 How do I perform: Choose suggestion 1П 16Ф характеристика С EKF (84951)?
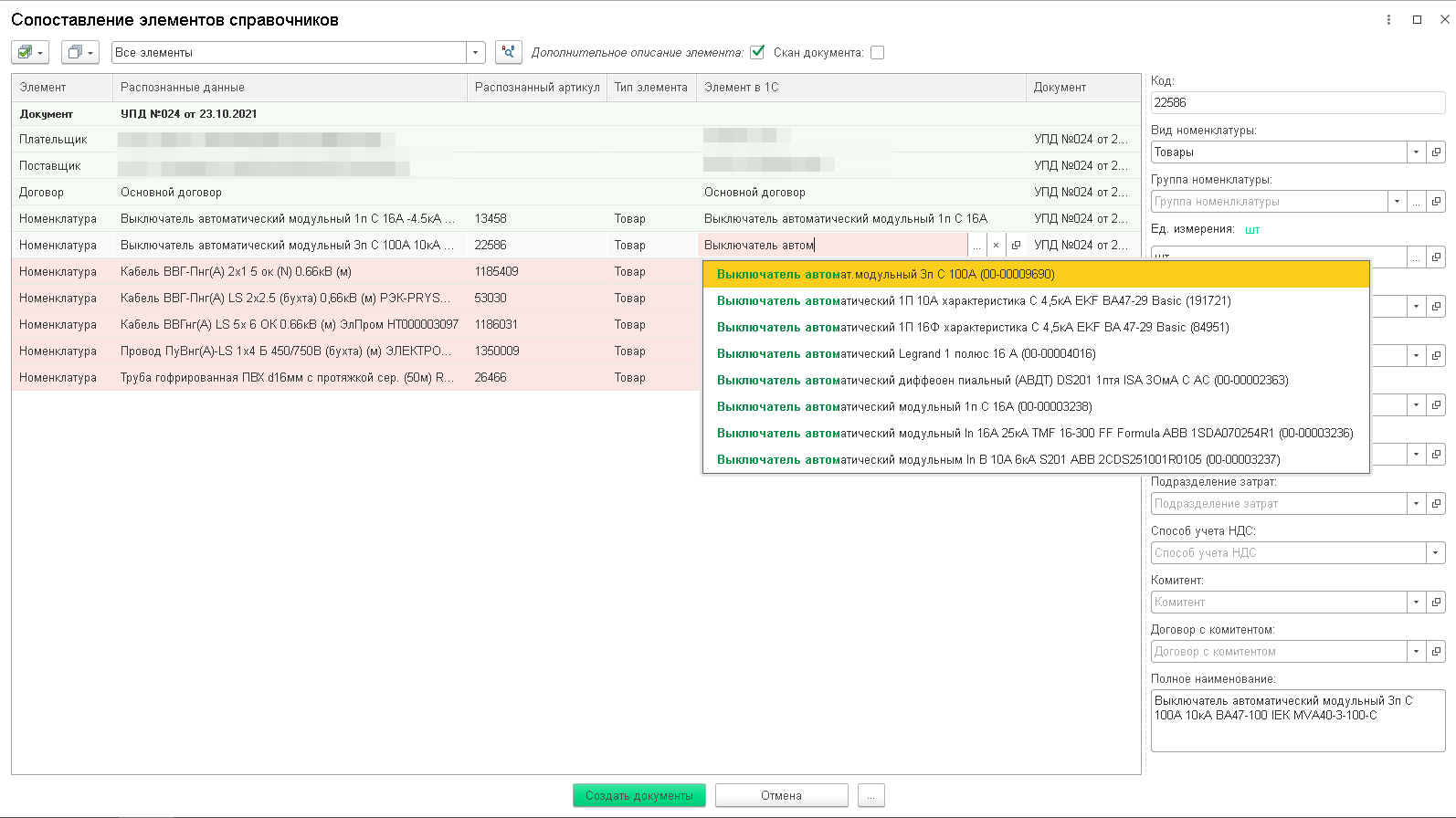click(1036, 328)
